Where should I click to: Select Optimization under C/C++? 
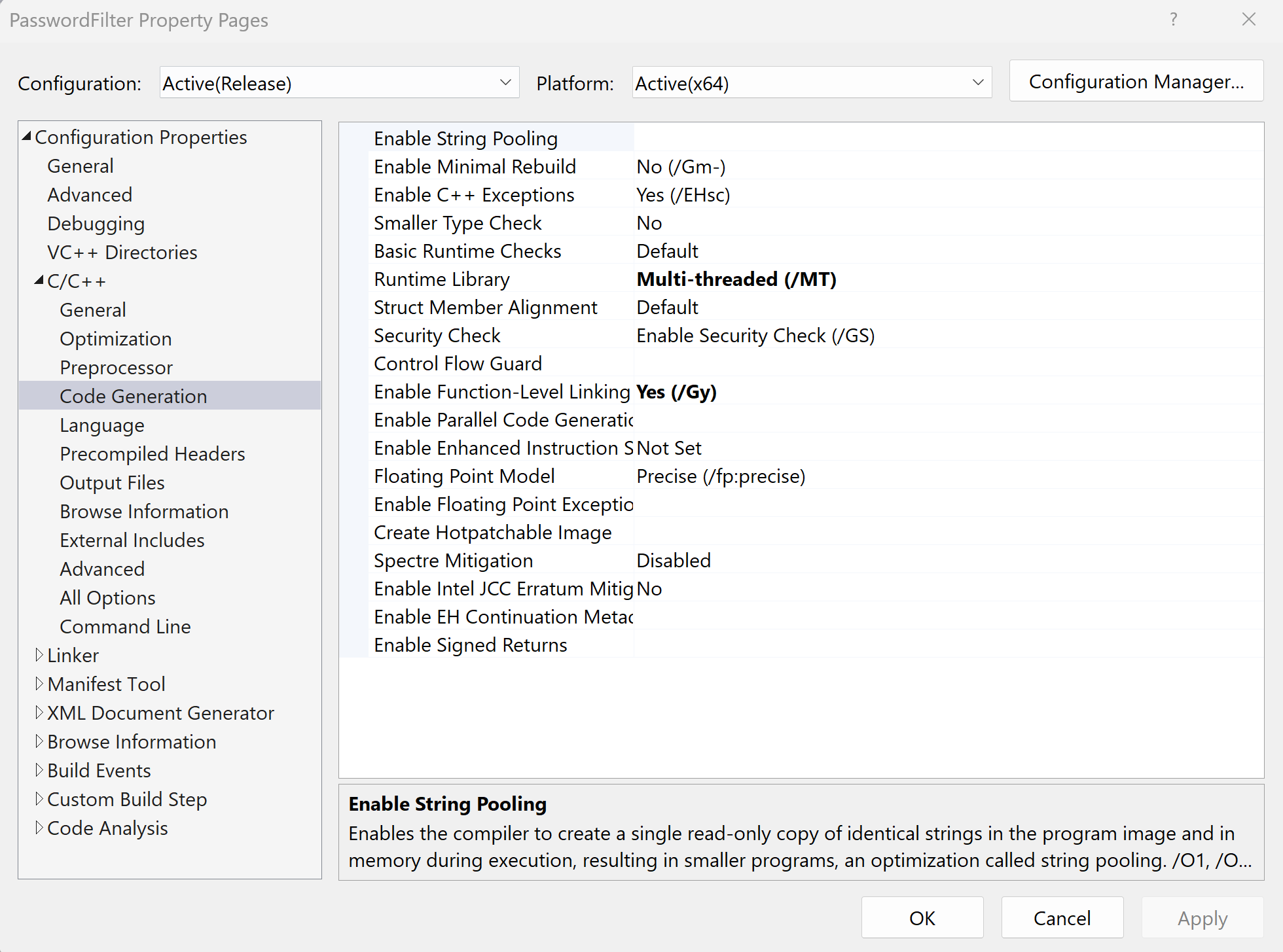pyautogui.click(x=116, y=339)
